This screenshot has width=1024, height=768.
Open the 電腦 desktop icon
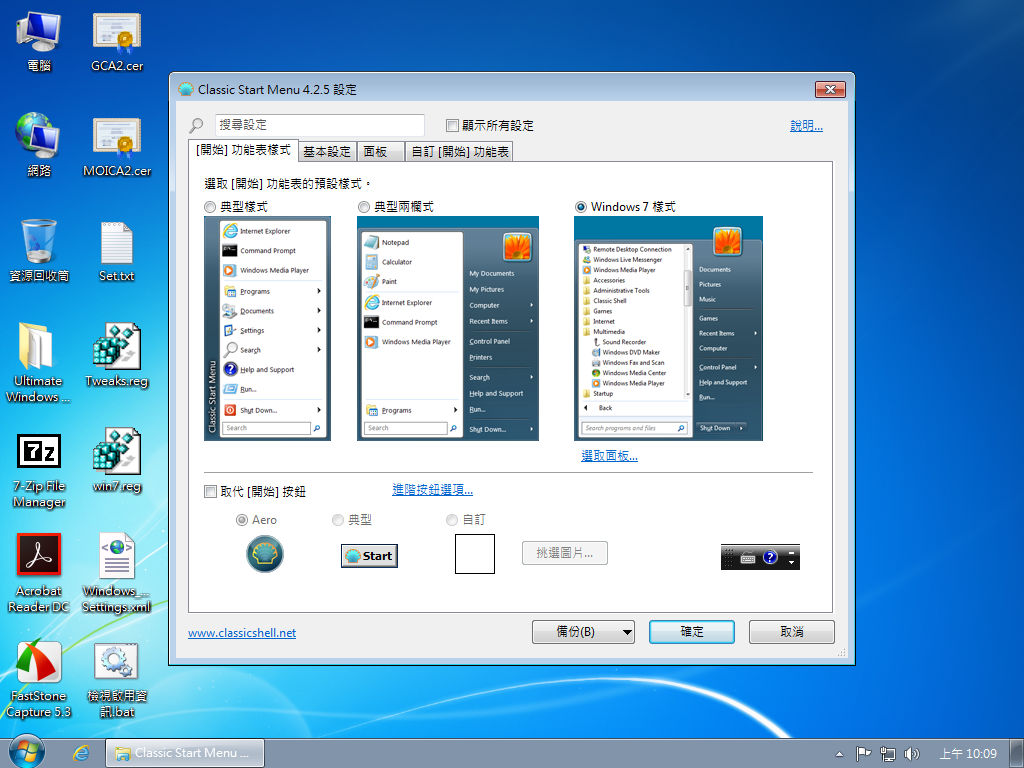click(x=39, y=42)
